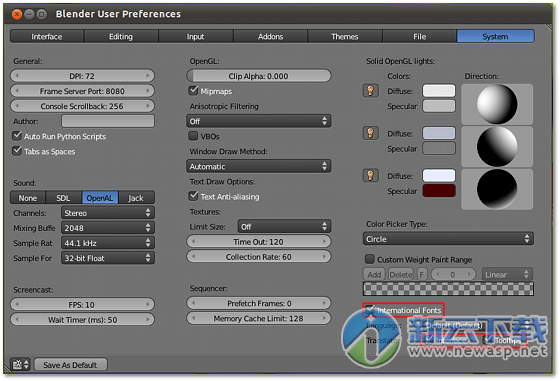Click the first light Diffuse color swatch
This screenshot has width=560, height=381.
pos(439,91)
